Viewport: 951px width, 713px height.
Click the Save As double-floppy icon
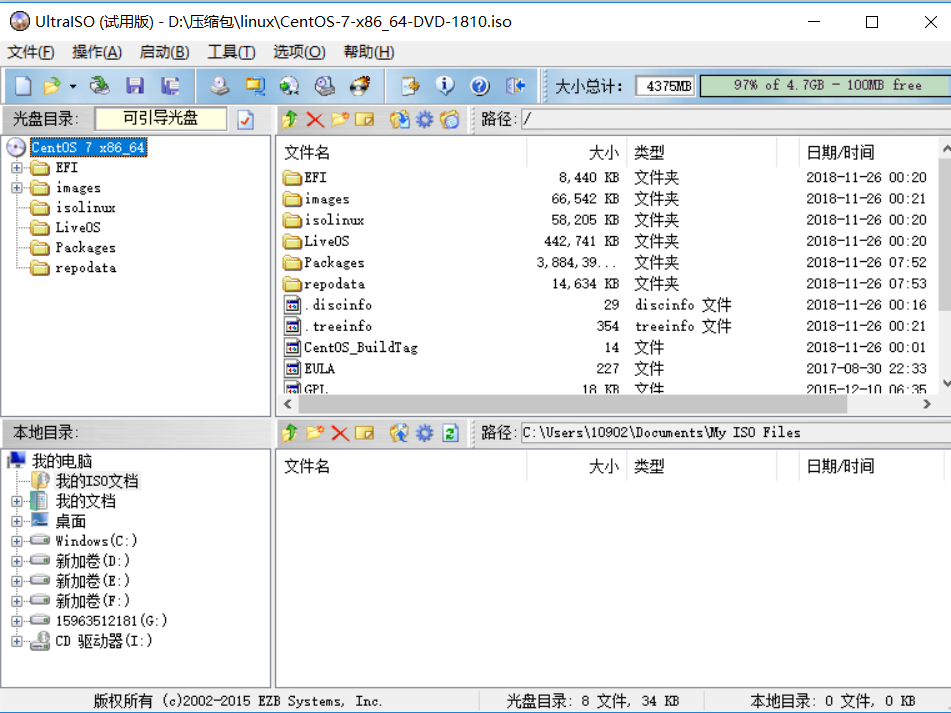[x=170, y=85]
